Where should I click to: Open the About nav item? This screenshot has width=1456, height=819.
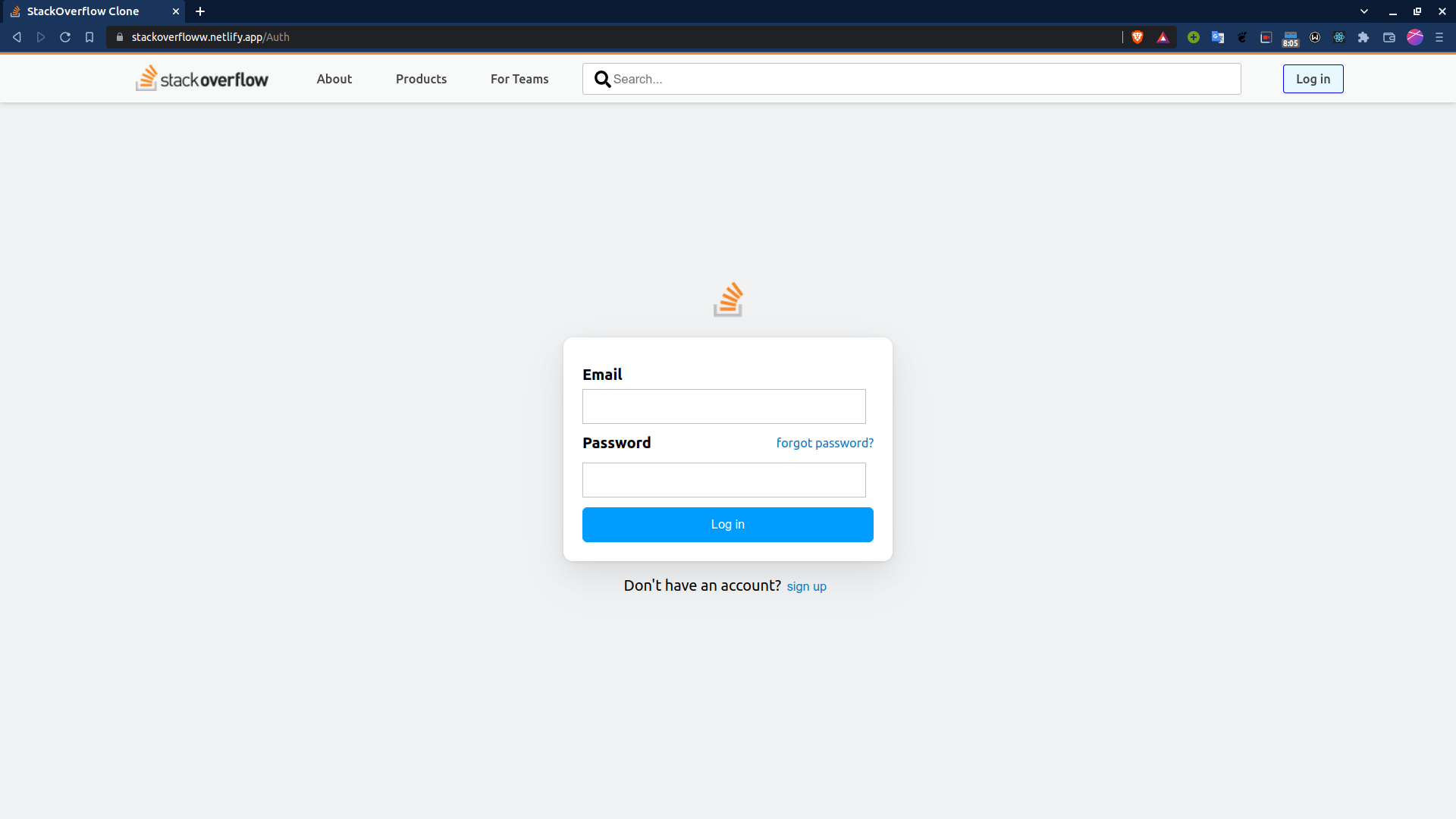[x=334, y=79]
